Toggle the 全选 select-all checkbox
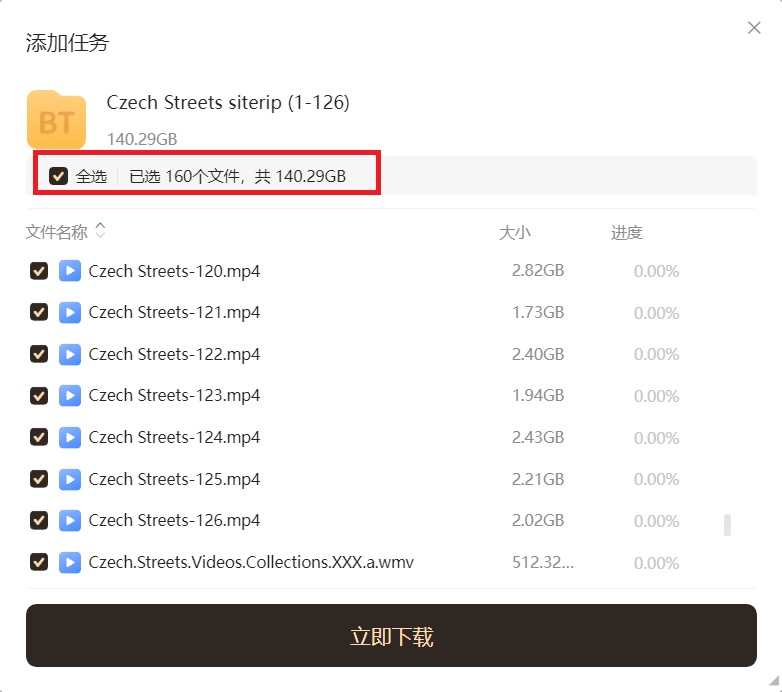 click(59, 176)
